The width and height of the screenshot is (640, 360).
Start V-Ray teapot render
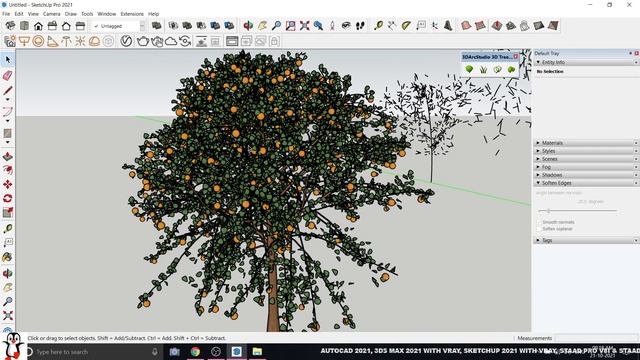click(142, 41)
